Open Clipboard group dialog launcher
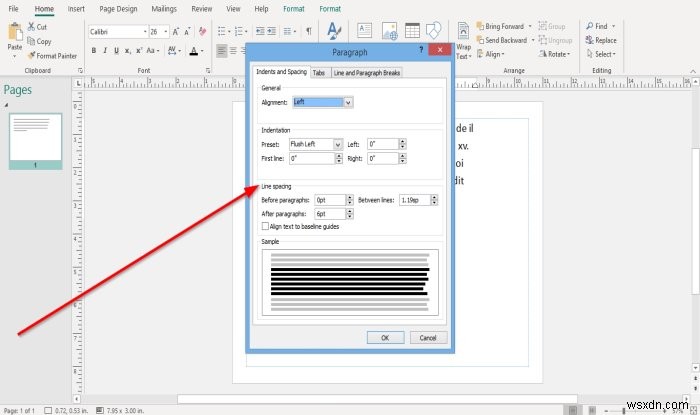This screenshot has width=700, height=415. (80, 71)
